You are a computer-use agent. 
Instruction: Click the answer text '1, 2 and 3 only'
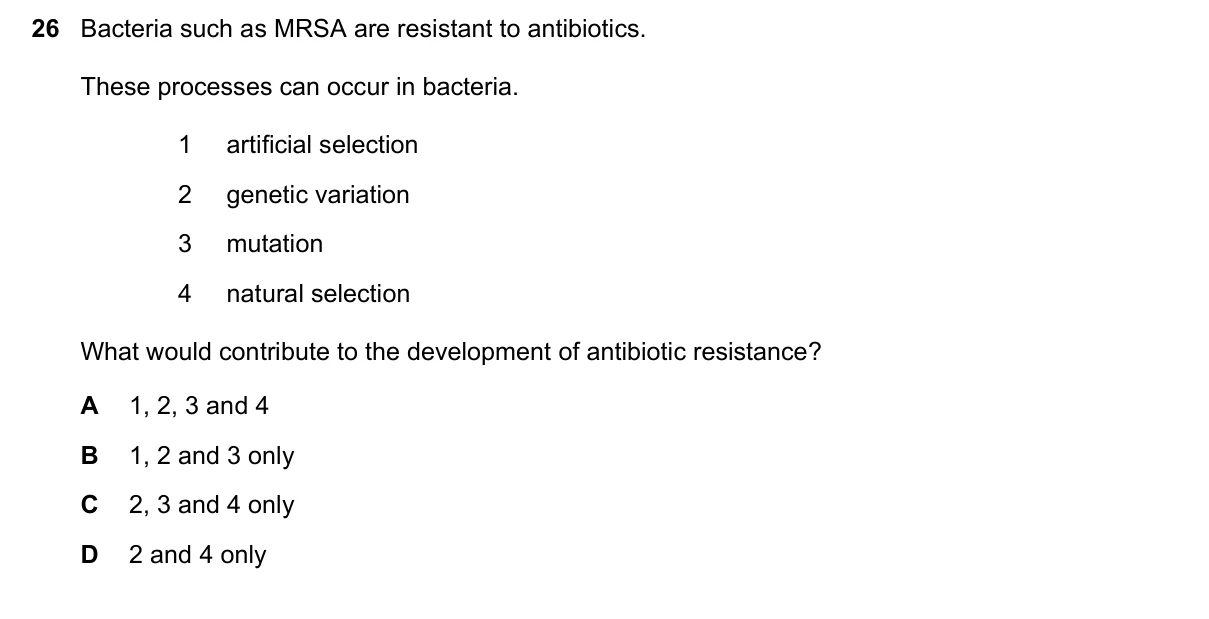click(212, 457)
